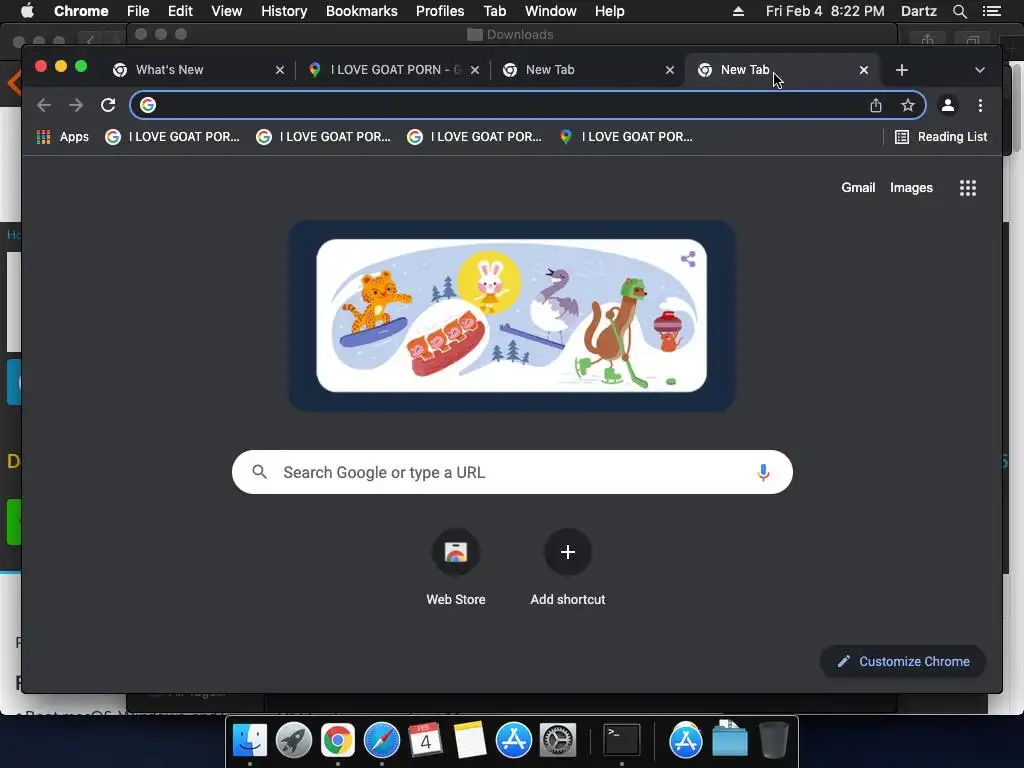Open the View menu
This screenshot has height=768, width=1024.
tap(227, 11)
